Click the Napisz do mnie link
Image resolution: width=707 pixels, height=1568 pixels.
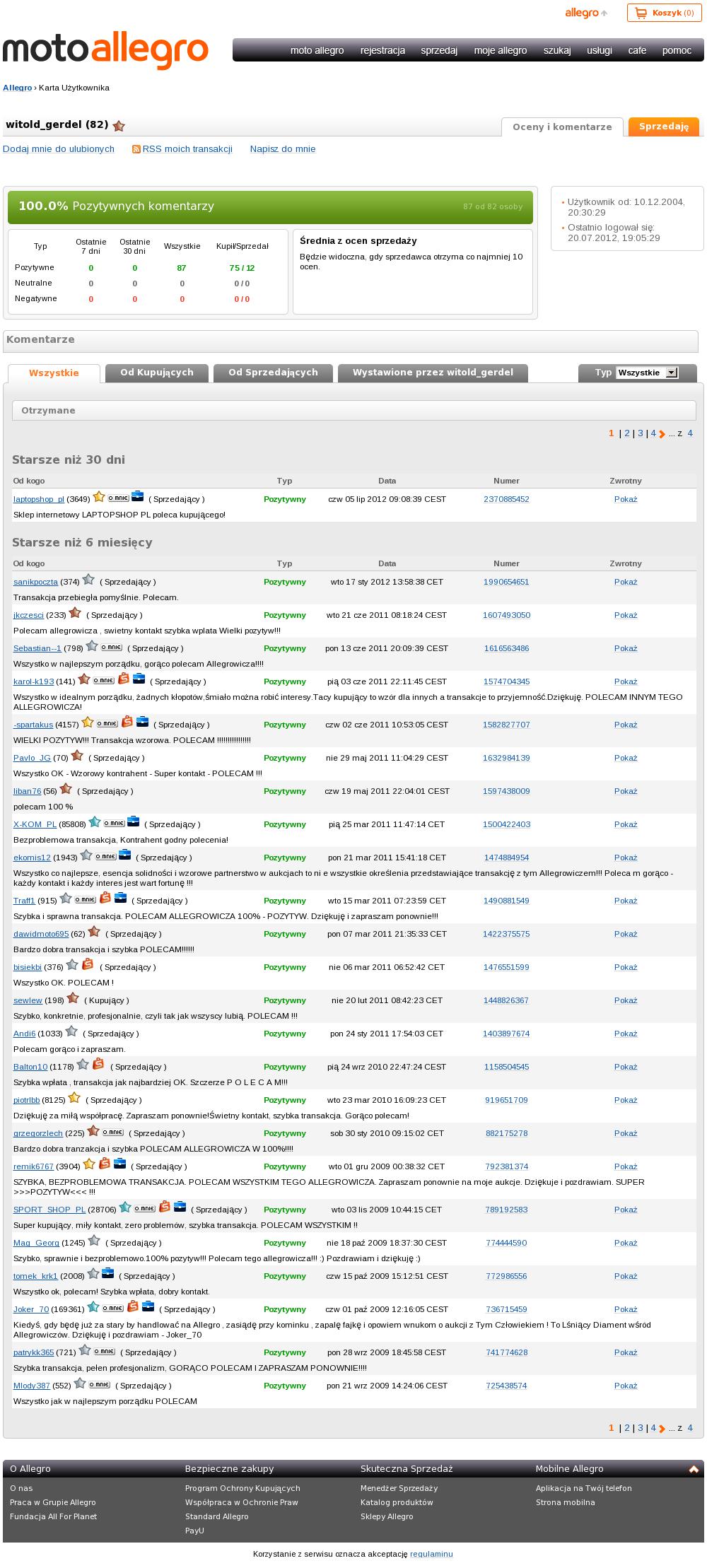click(283, 149)
